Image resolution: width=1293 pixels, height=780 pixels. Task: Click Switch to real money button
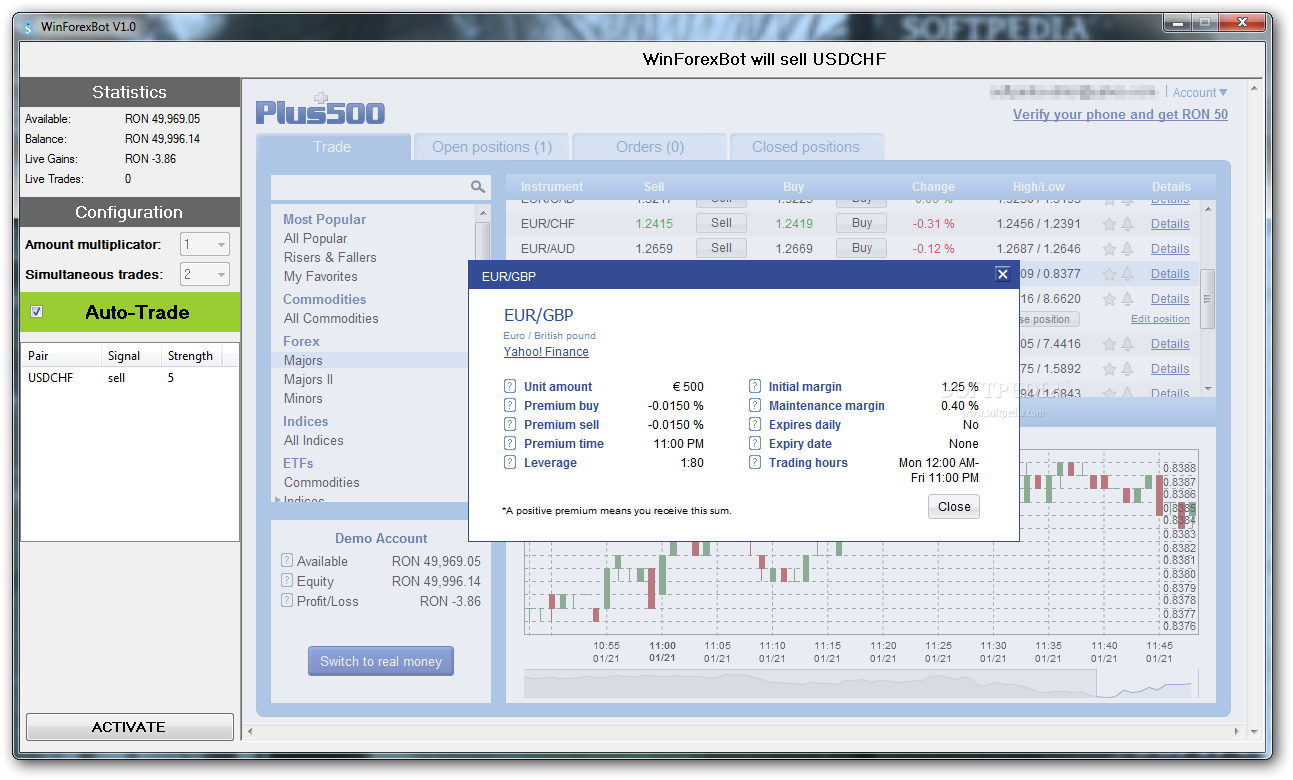coord(381,661)
